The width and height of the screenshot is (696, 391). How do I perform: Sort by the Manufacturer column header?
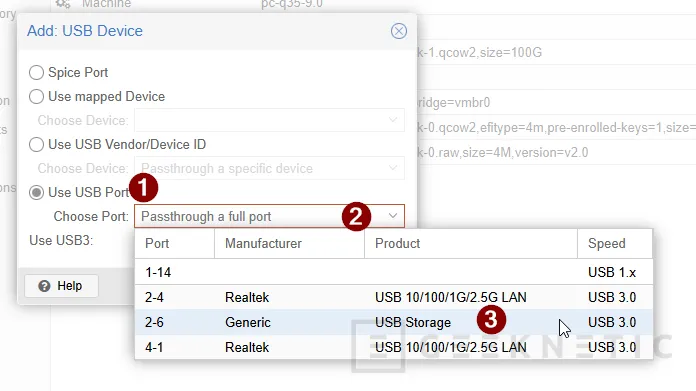pyautogui.click(x=289, y=244)
